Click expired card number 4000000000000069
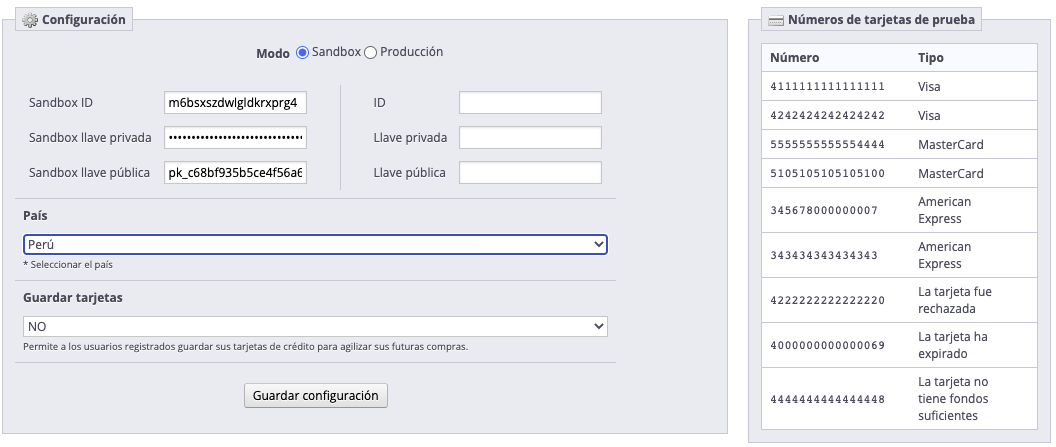 coord(828,345)
